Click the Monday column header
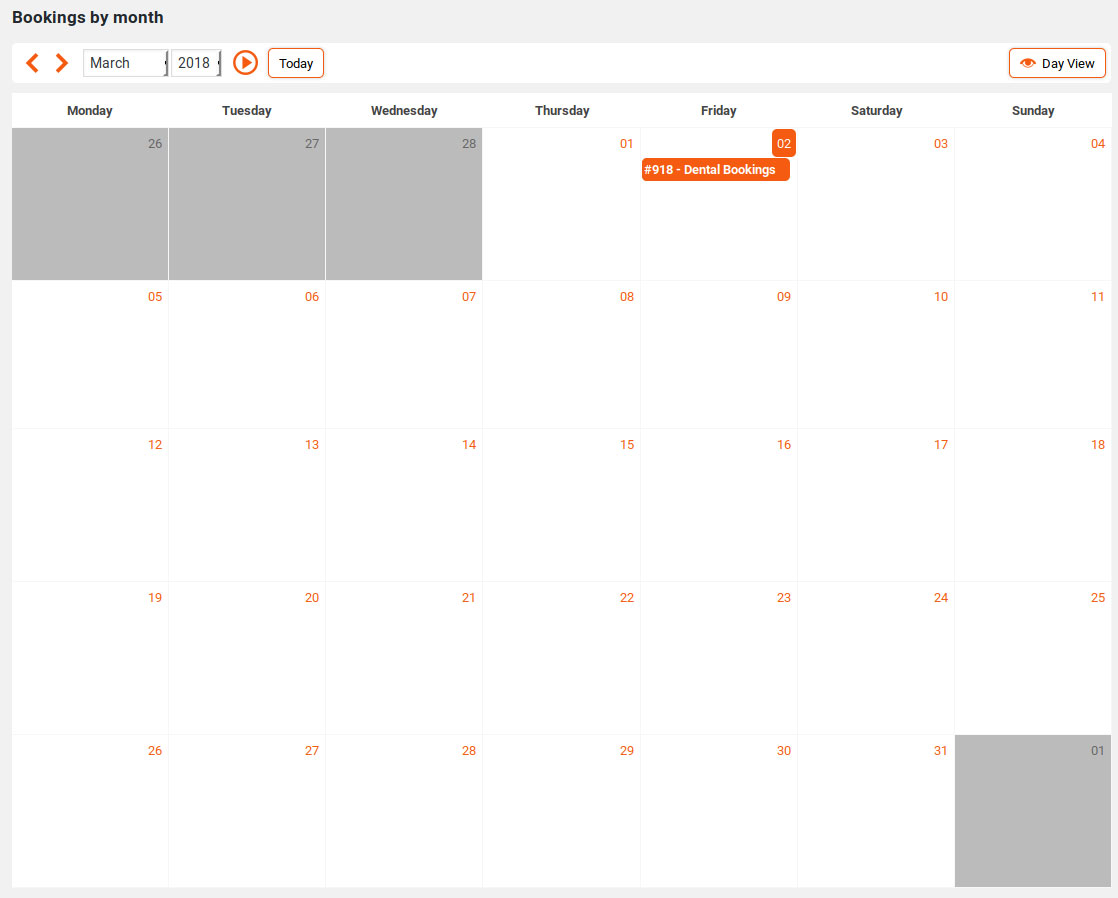Viewport: 1118px width, 898px height. tap(90, 111)
